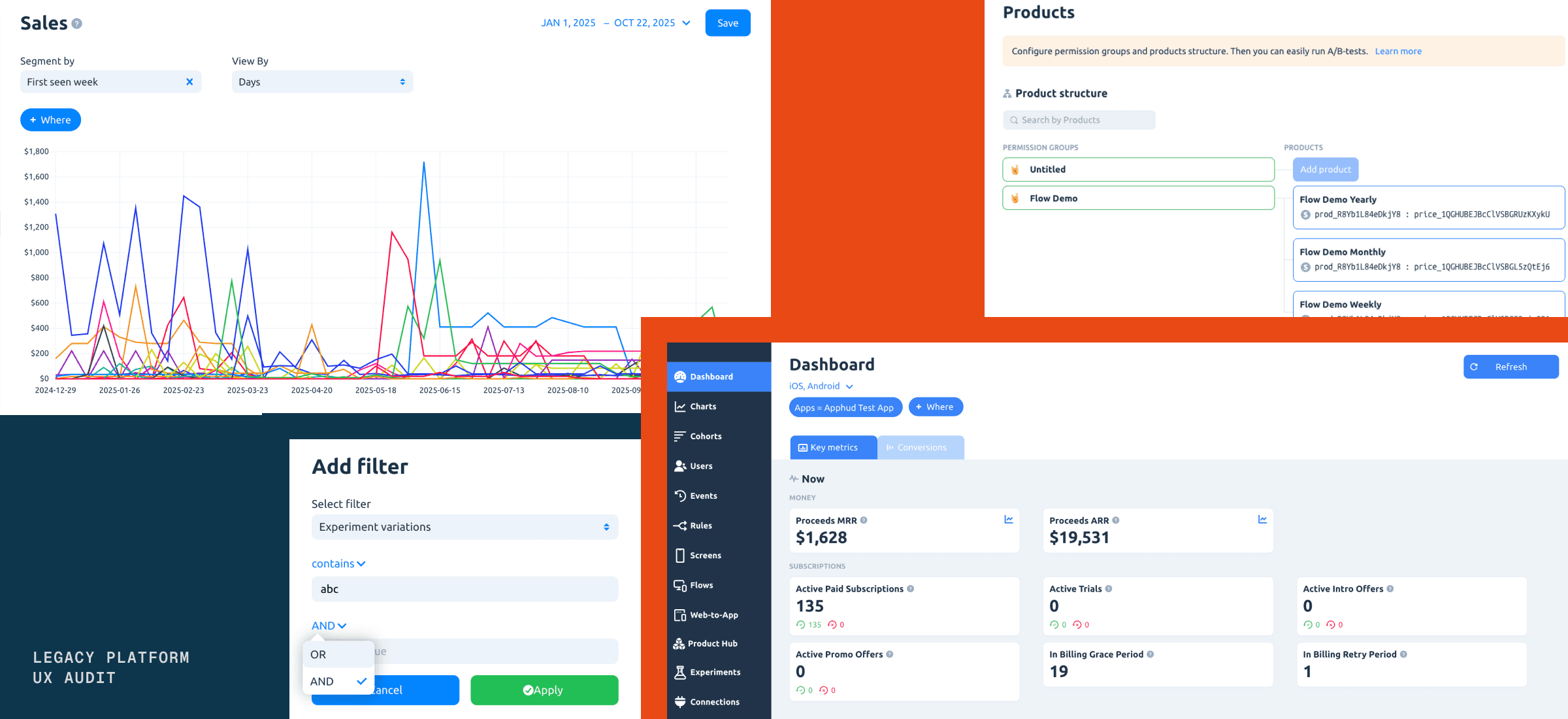Edit the abc filter value field
1568x719 pixels.
pyautogui.click(x=465, y=589)
